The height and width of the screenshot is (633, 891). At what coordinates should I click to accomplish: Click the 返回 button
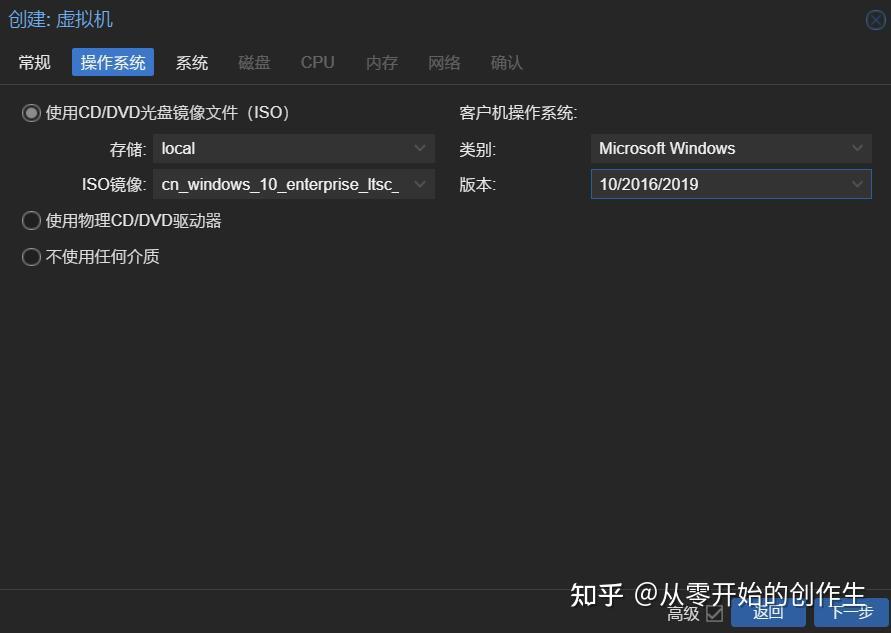[767, 612]
